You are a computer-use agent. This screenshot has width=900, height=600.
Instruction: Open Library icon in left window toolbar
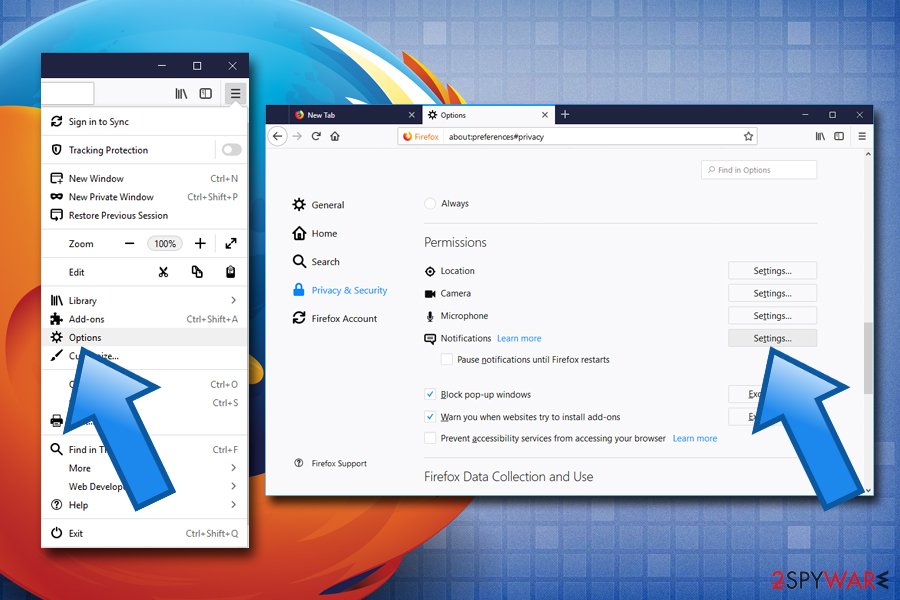click(x=181, y=93)
